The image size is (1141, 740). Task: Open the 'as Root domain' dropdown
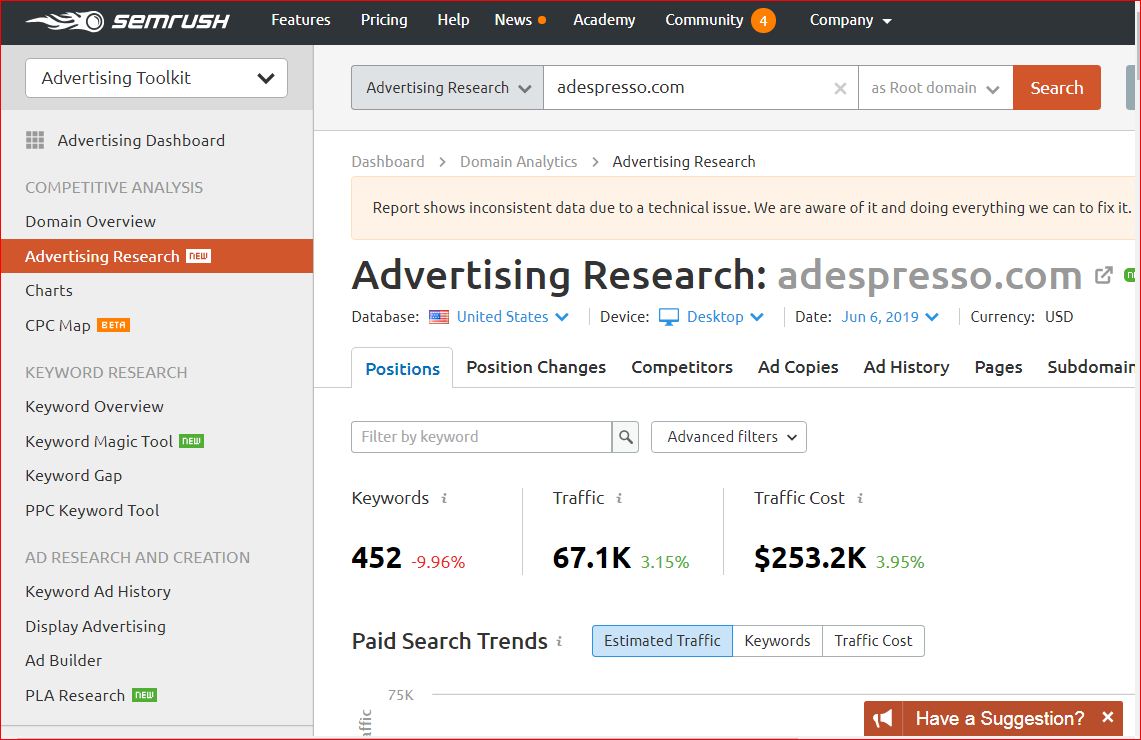tap(936, 88)
